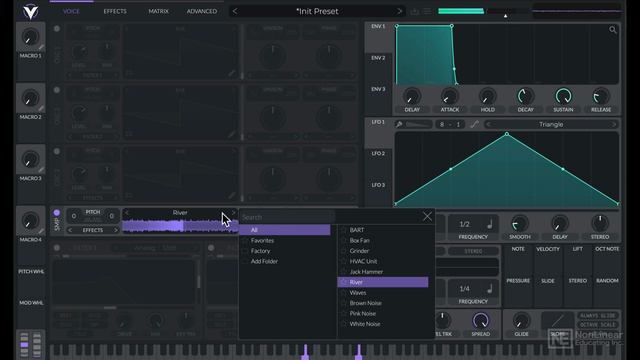Image resolution: width=640 pixels, height=360 pixels.
Task: Switch to the ADVANCED tab
Action: click(202, 11)
